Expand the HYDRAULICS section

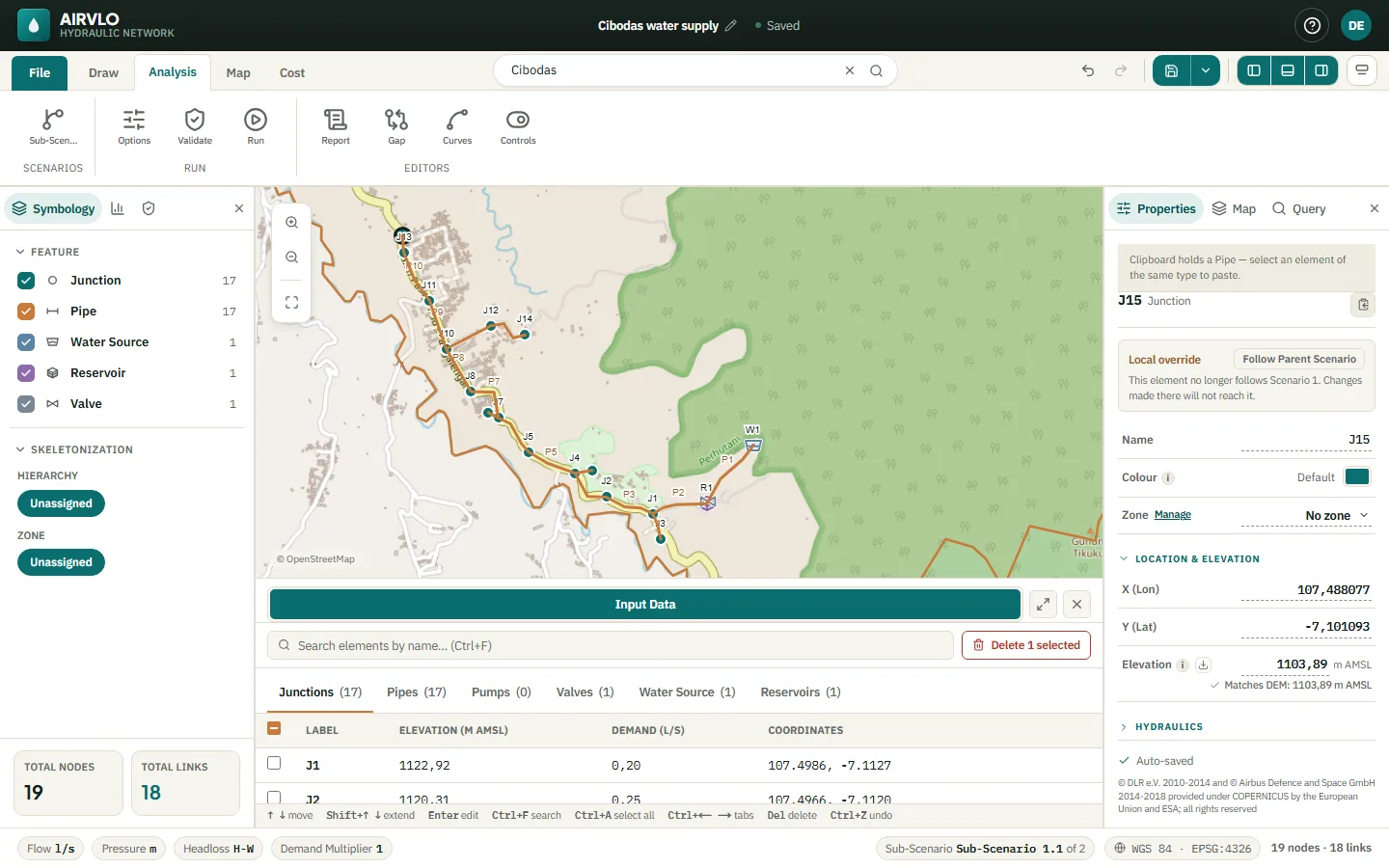[1161, 727]
